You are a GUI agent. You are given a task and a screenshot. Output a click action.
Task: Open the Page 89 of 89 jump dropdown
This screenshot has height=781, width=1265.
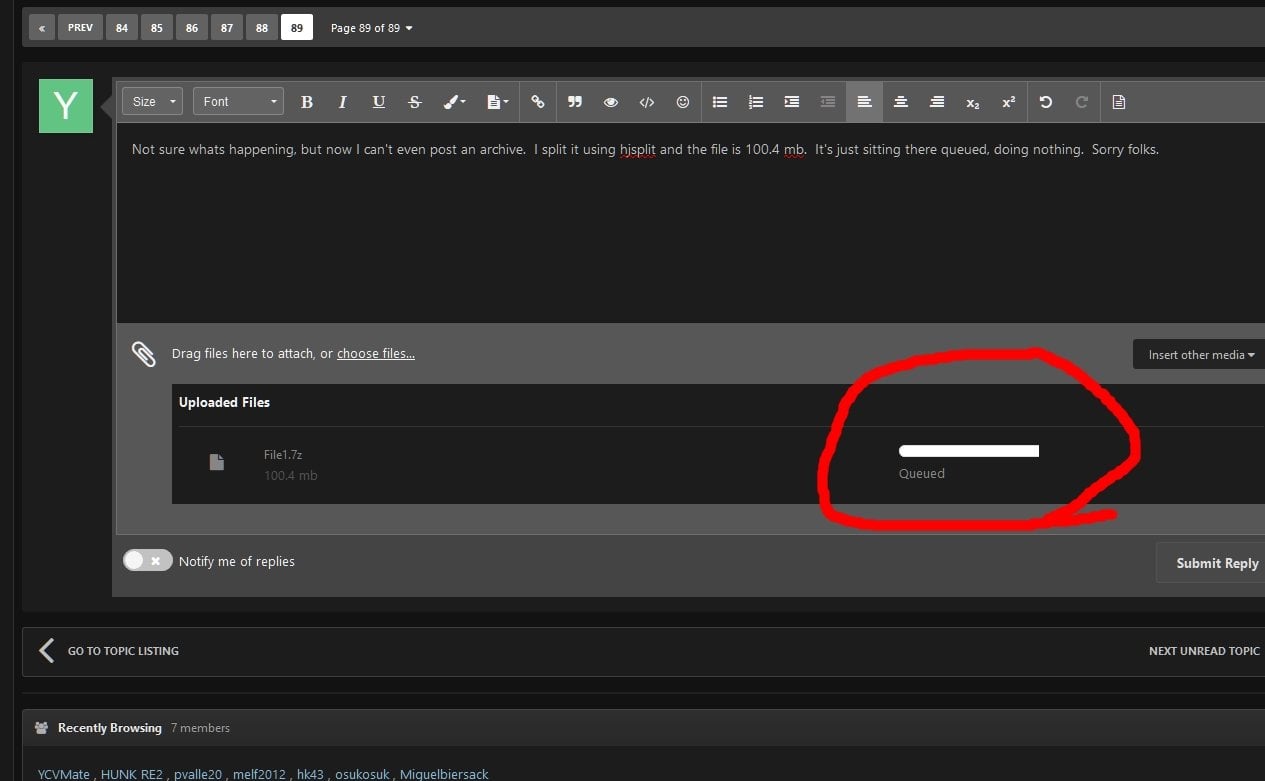tap(371, 28)
